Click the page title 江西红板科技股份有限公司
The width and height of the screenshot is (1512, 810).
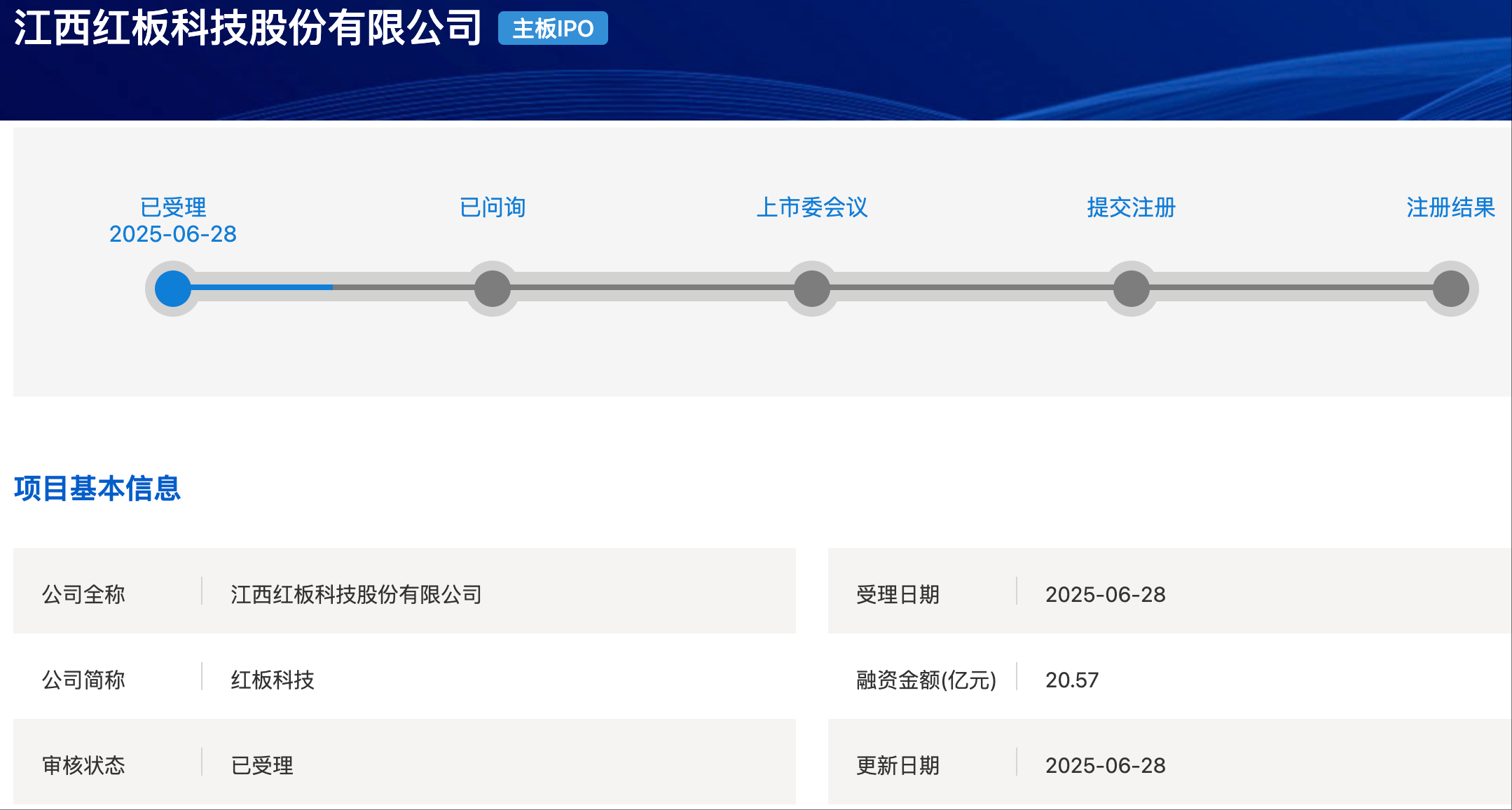[248, 28]
